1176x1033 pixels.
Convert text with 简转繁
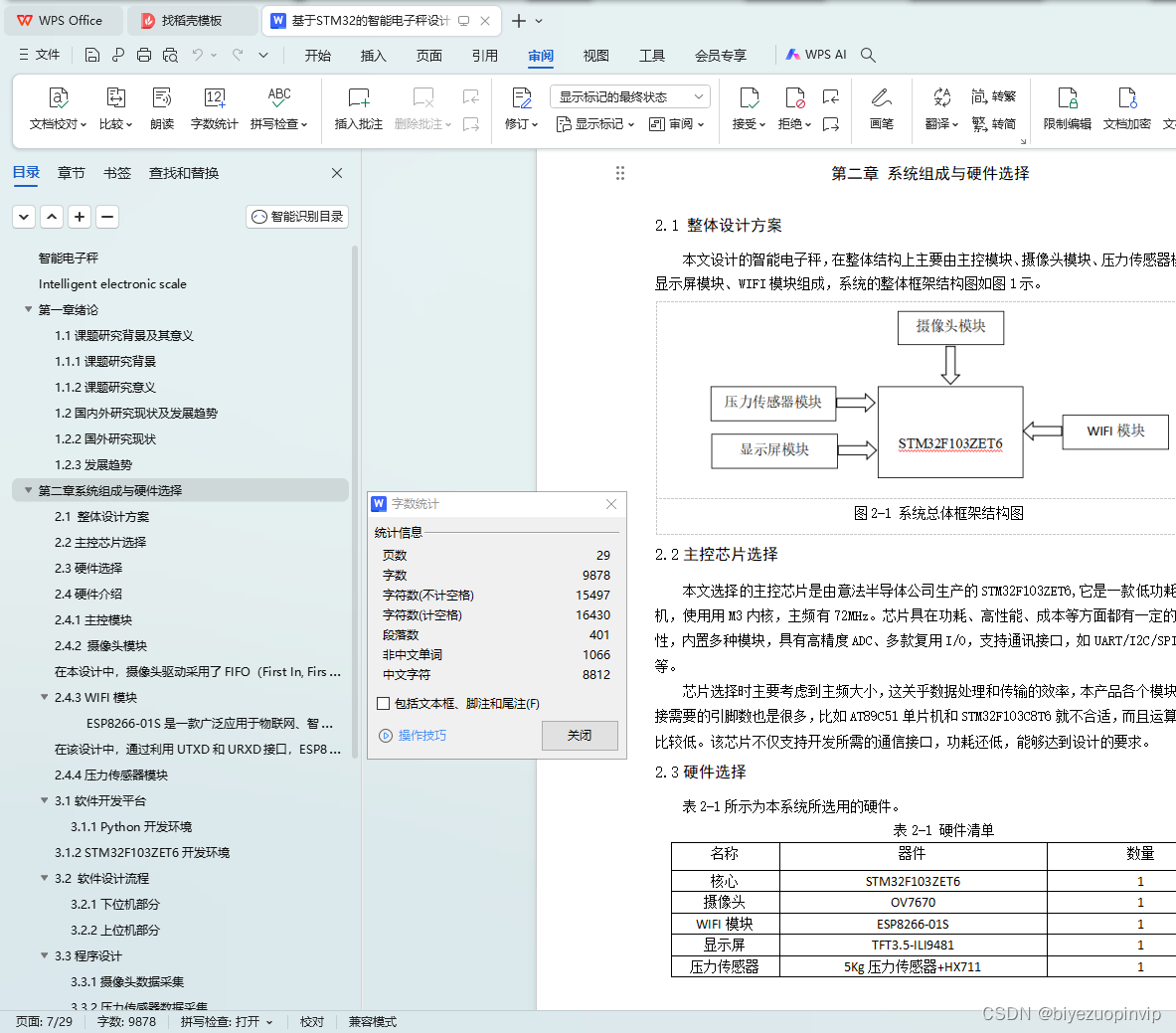click(x=994, y=96)
